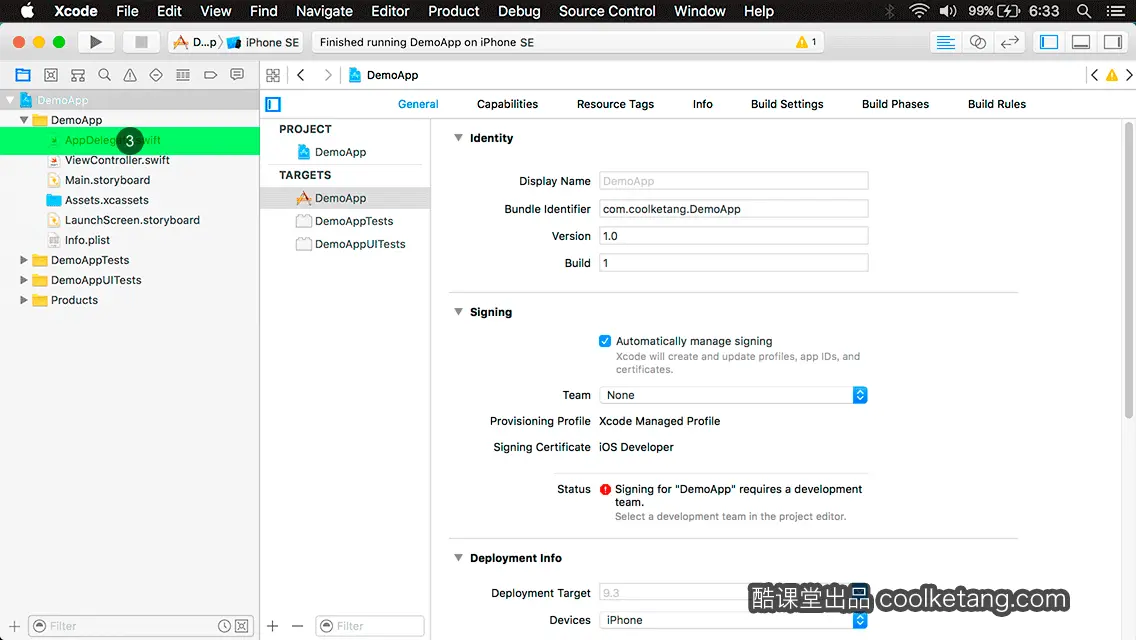Click the Version field
Image resolution: width=1136 pixels, height=640 pixels.
(x=733, y=236)
